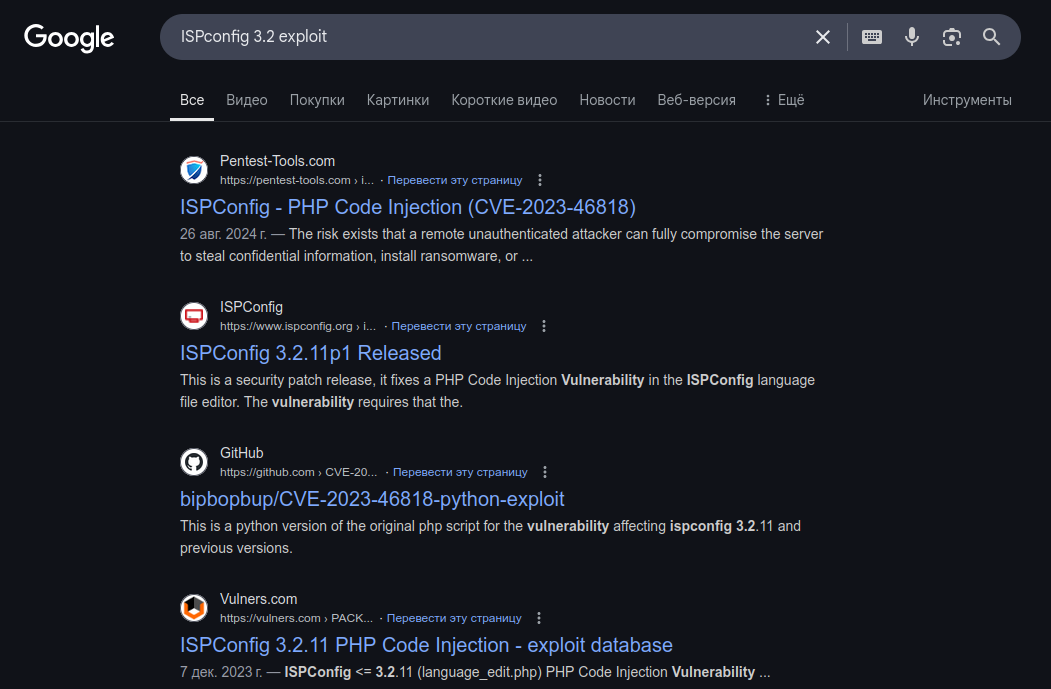This screenshot has width=1051, height=689.
Task: Click the 26 авг. 2024 г. snippet
Action: coord(501,245)
